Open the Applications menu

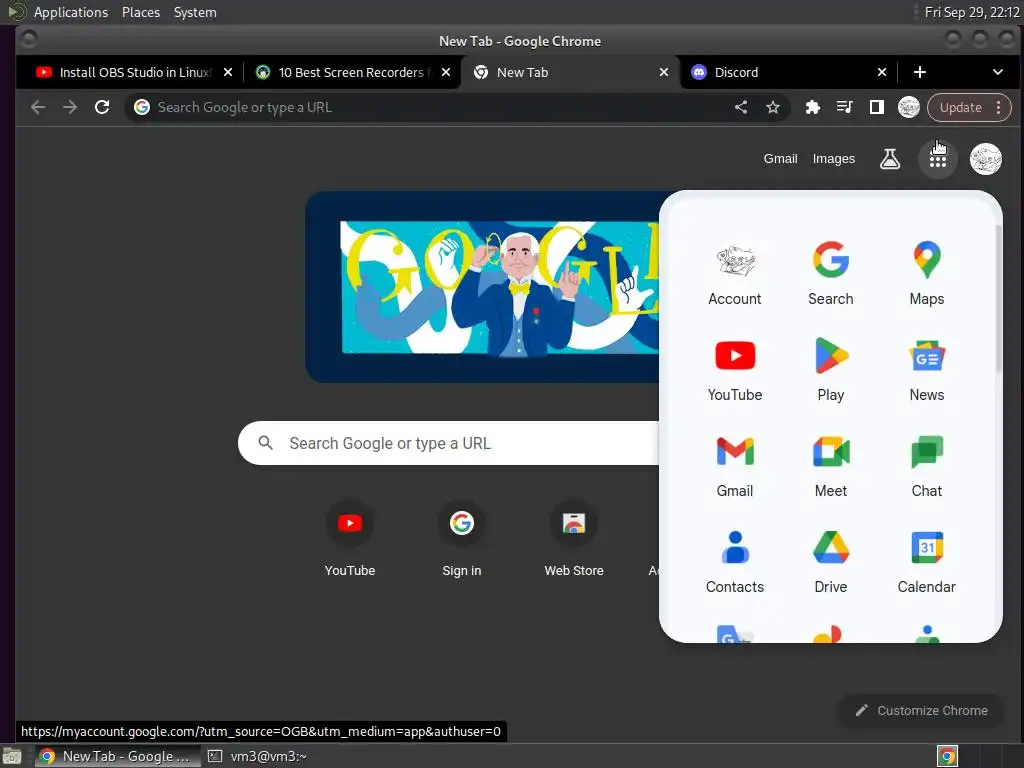(71, 12)
